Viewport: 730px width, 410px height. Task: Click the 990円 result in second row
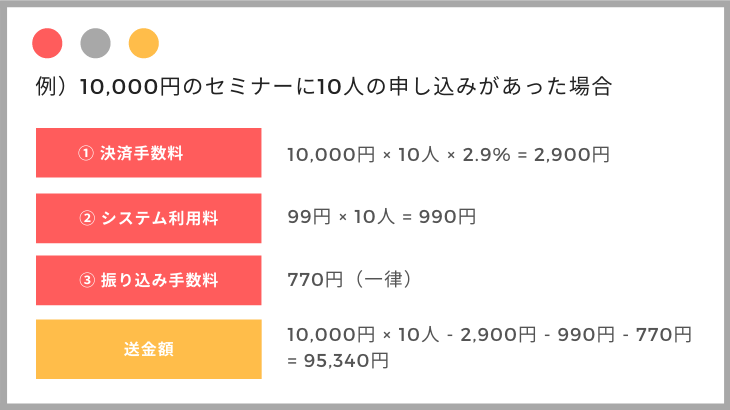coord(447,216)
